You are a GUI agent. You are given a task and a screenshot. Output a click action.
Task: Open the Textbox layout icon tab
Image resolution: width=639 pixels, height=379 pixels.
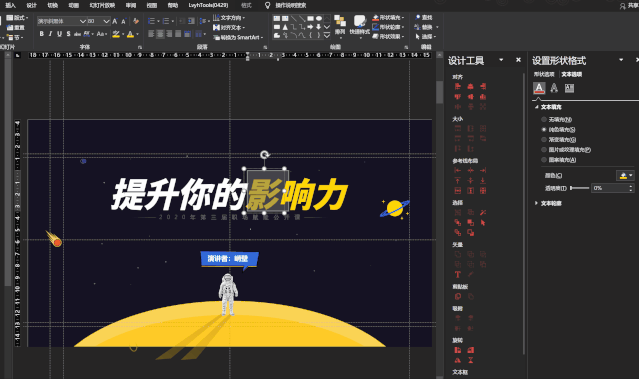(569, 88)
